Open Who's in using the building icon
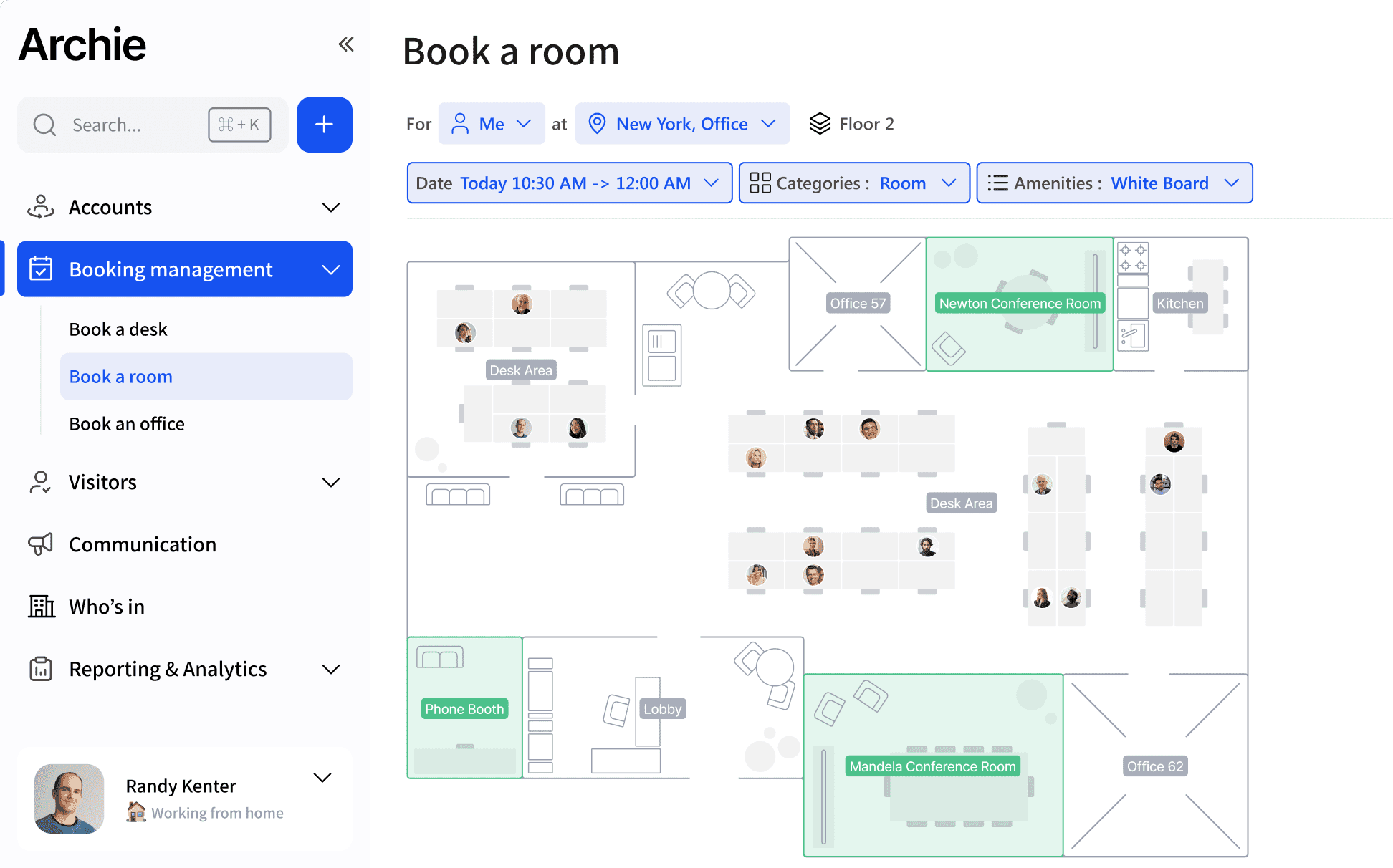This screenshot has height=868, width=1393. (41, 607)
